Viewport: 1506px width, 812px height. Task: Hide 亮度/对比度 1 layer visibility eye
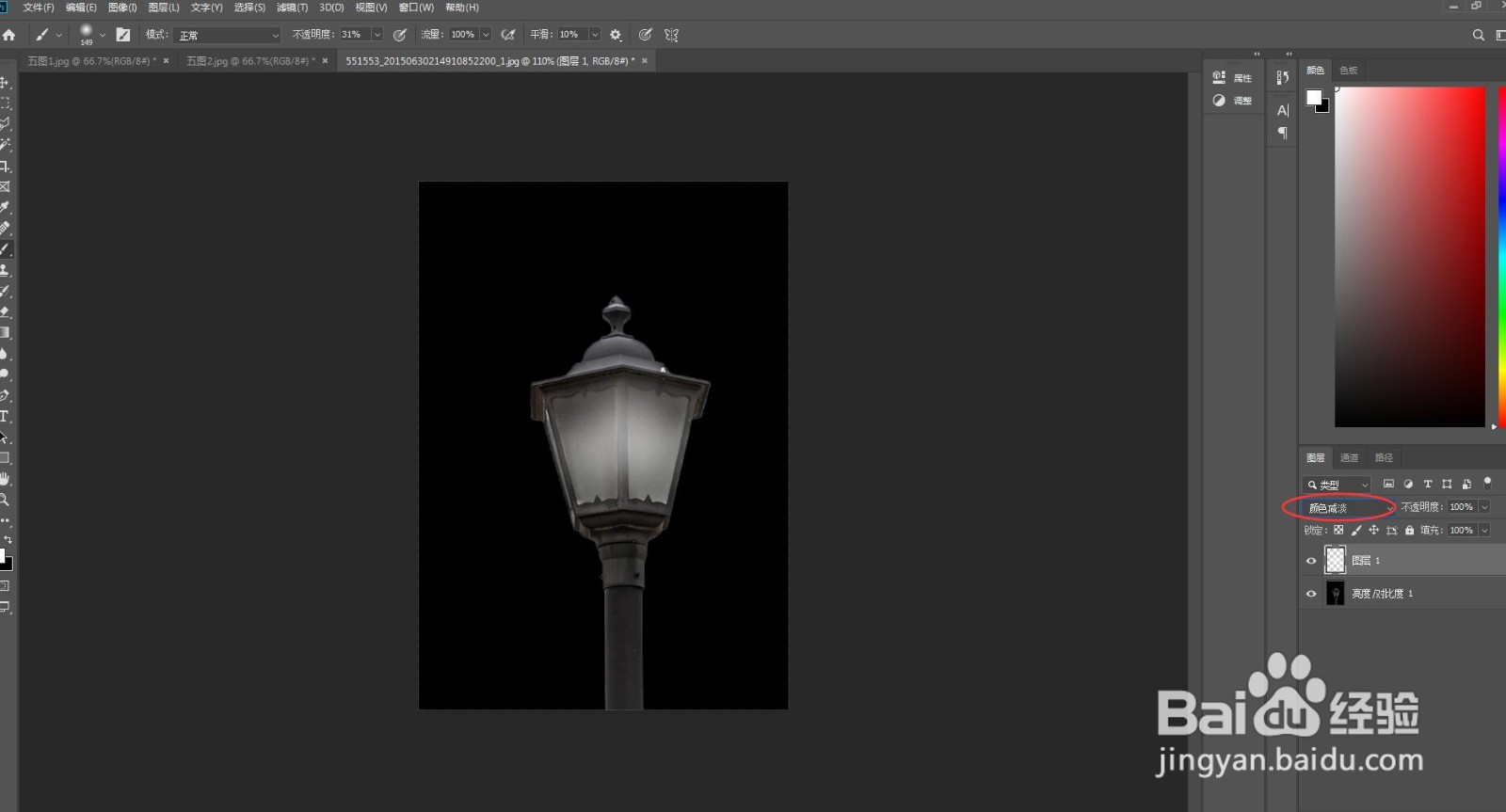1311,594
